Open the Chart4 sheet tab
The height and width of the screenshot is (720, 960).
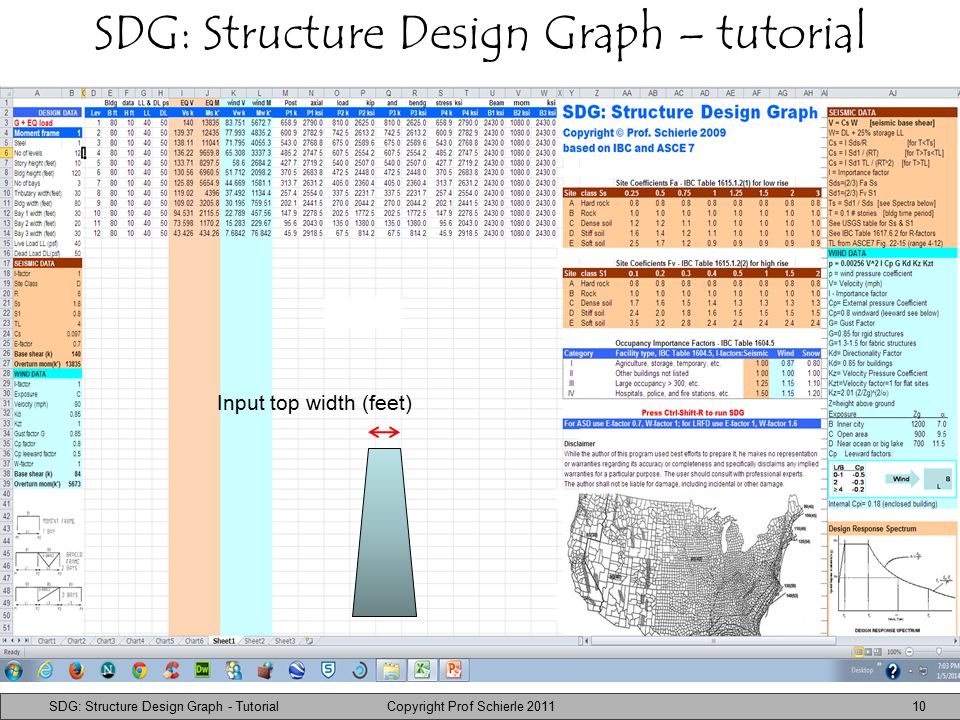tap(135, 641)
